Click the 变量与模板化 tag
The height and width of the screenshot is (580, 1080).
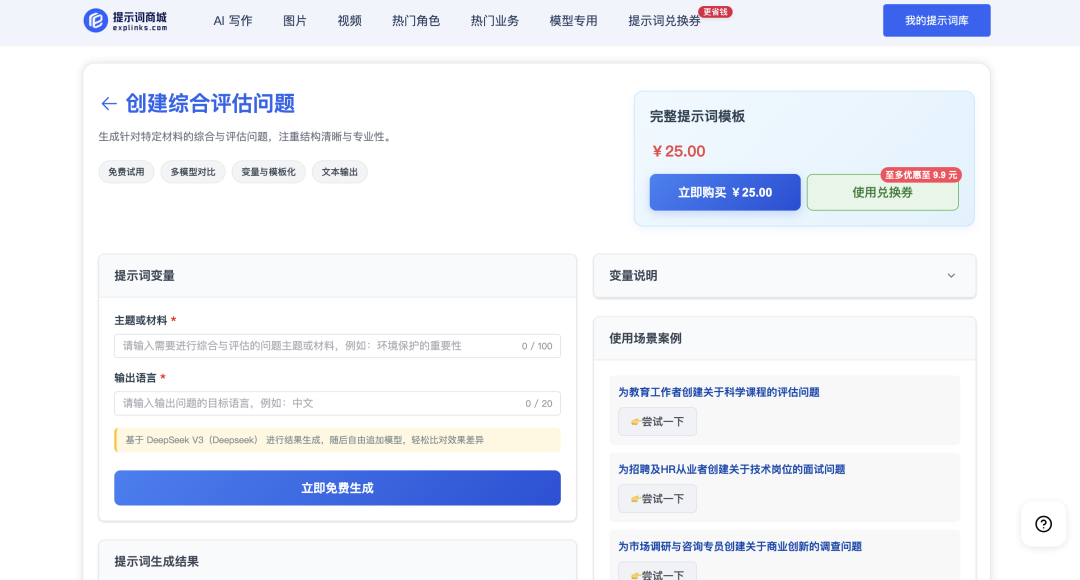pos(268,172)
